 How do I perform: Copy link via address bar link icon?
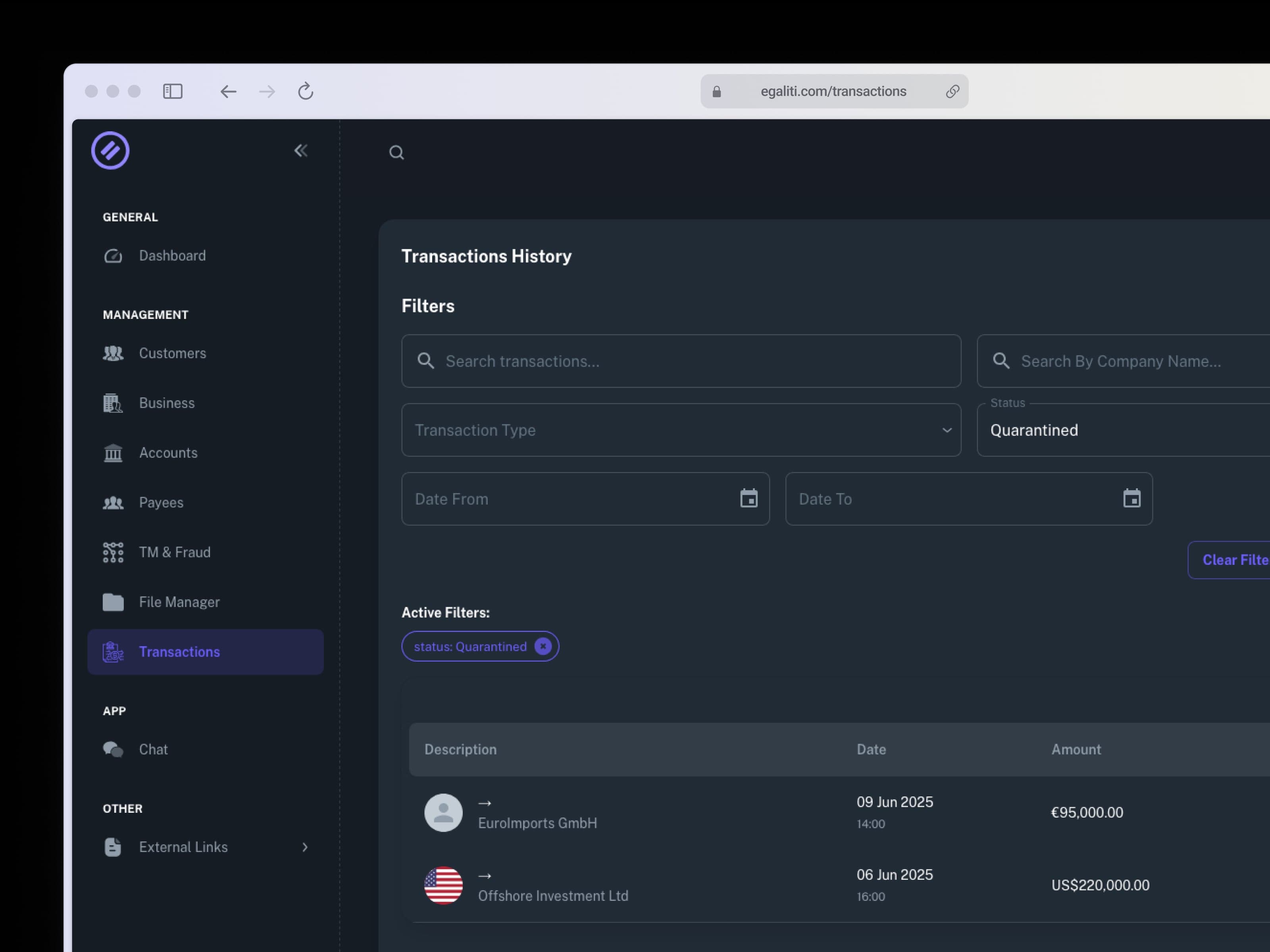coord(952,91)
